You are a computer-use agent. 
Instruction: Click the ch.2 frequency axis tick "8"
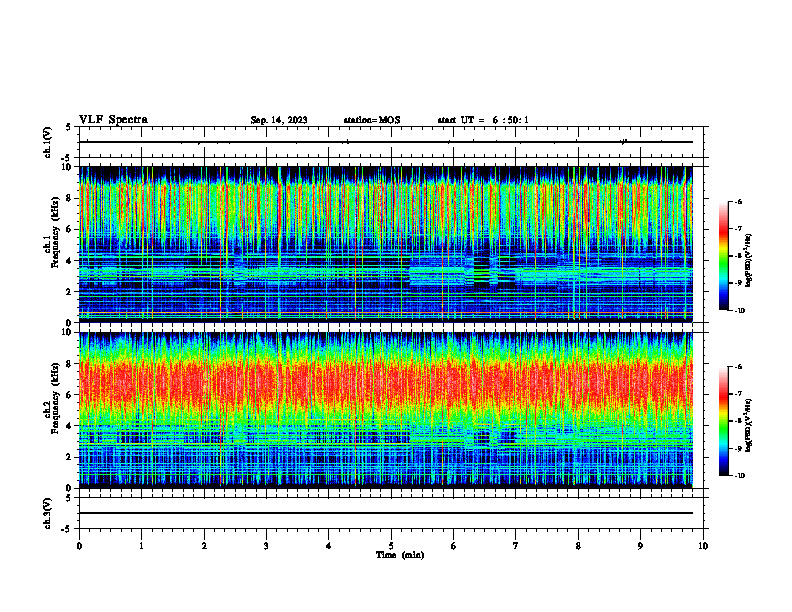[x=70, y=364]
